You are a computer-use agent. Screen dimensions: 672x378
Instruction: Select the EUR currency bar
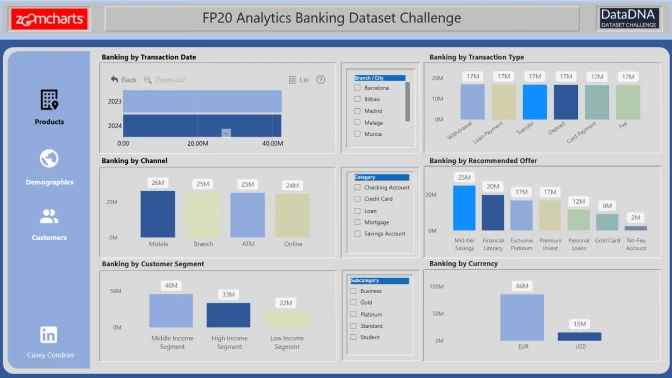click(x=522, y=318)
